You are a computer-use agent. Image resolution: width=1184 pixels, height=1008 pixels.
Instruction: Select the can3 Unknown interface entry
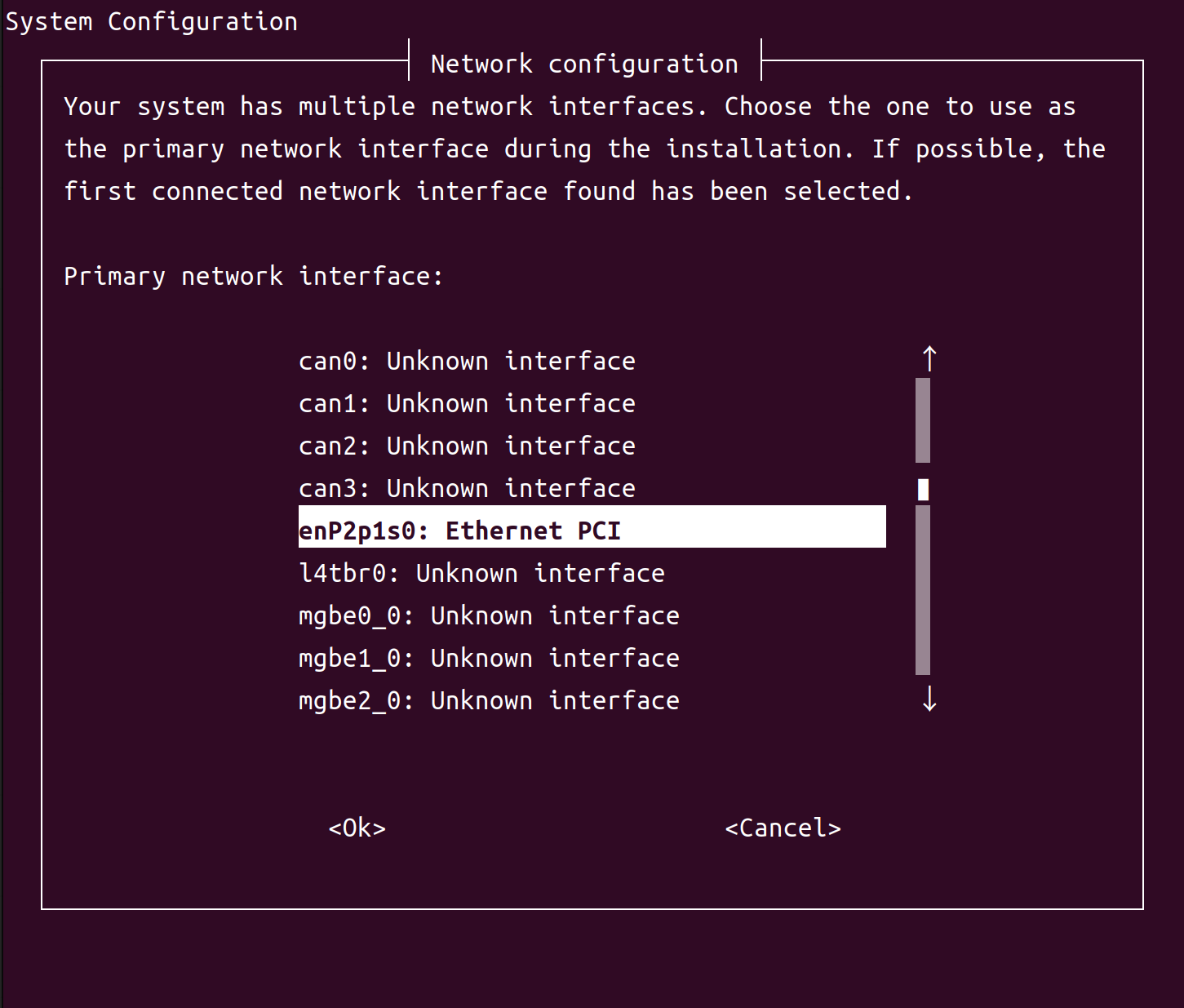click(x=467, y=488)
